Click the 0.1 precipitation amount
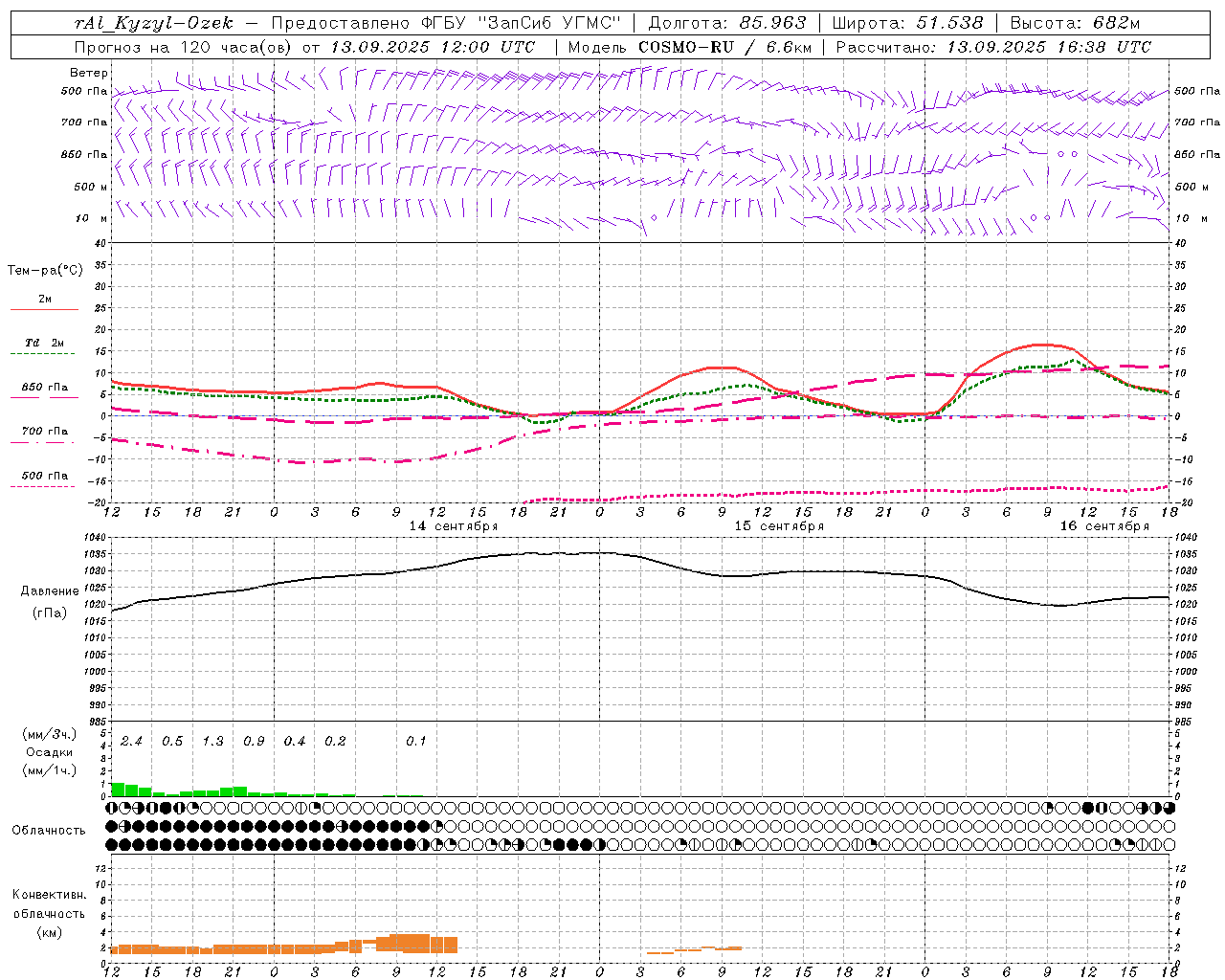The image size is (1225, 980). (416, 742)
